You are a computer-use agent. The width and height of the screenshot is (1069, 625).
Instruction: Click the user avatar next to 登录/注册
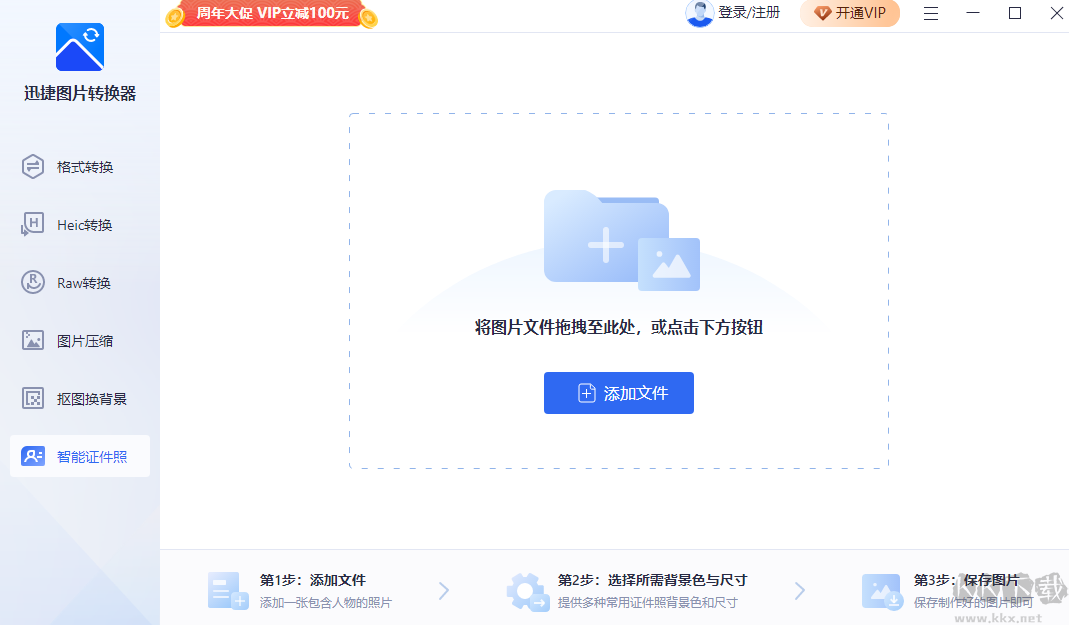pyautogui.click(x=700, y=14)
